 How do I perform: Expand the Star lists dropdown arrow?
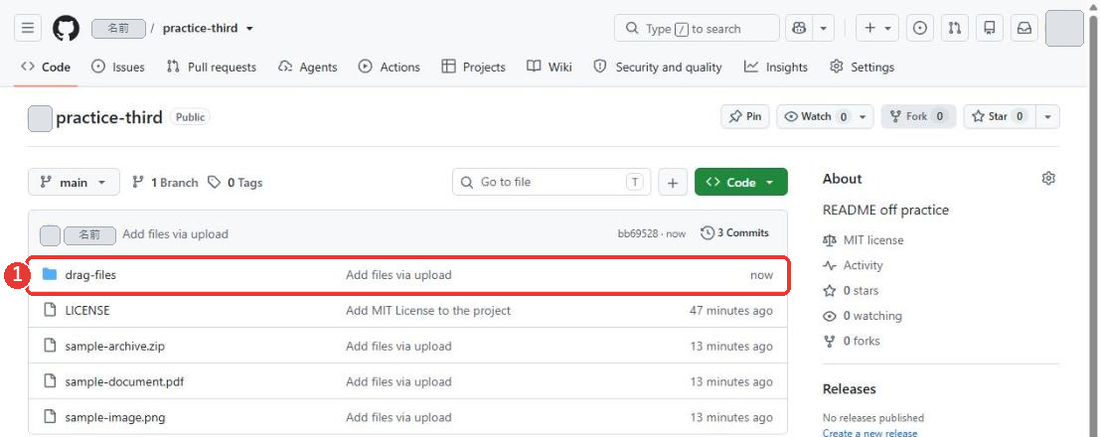[1047, 116]
